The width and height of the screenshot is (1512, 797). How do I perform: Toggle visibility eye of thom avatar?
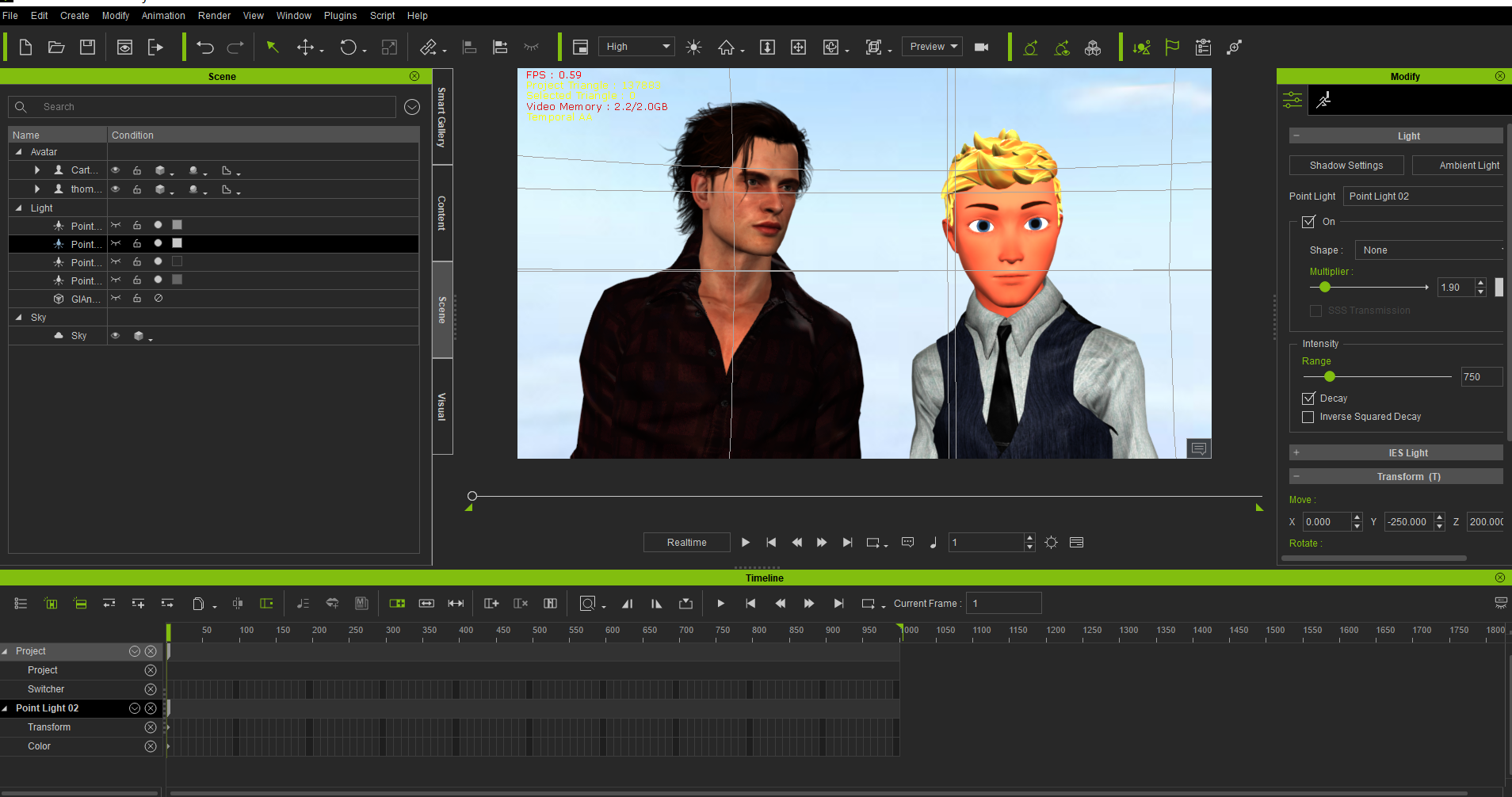[116, 189]
